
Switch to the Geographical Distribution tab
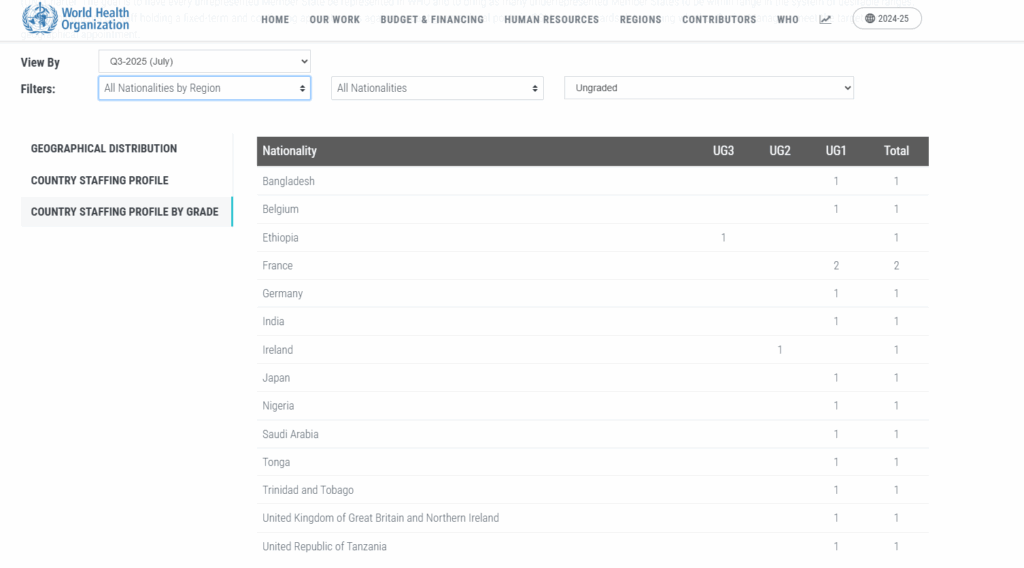(x=104, y=148)
